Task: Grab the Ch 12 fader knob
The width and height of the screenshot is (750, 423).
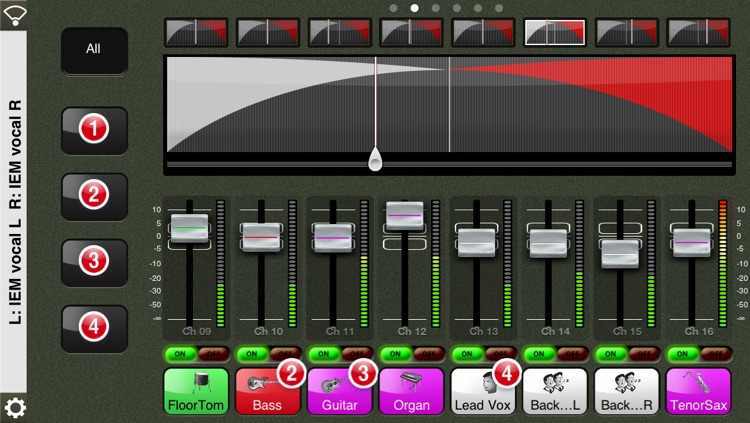Action: tap(405, 216)
